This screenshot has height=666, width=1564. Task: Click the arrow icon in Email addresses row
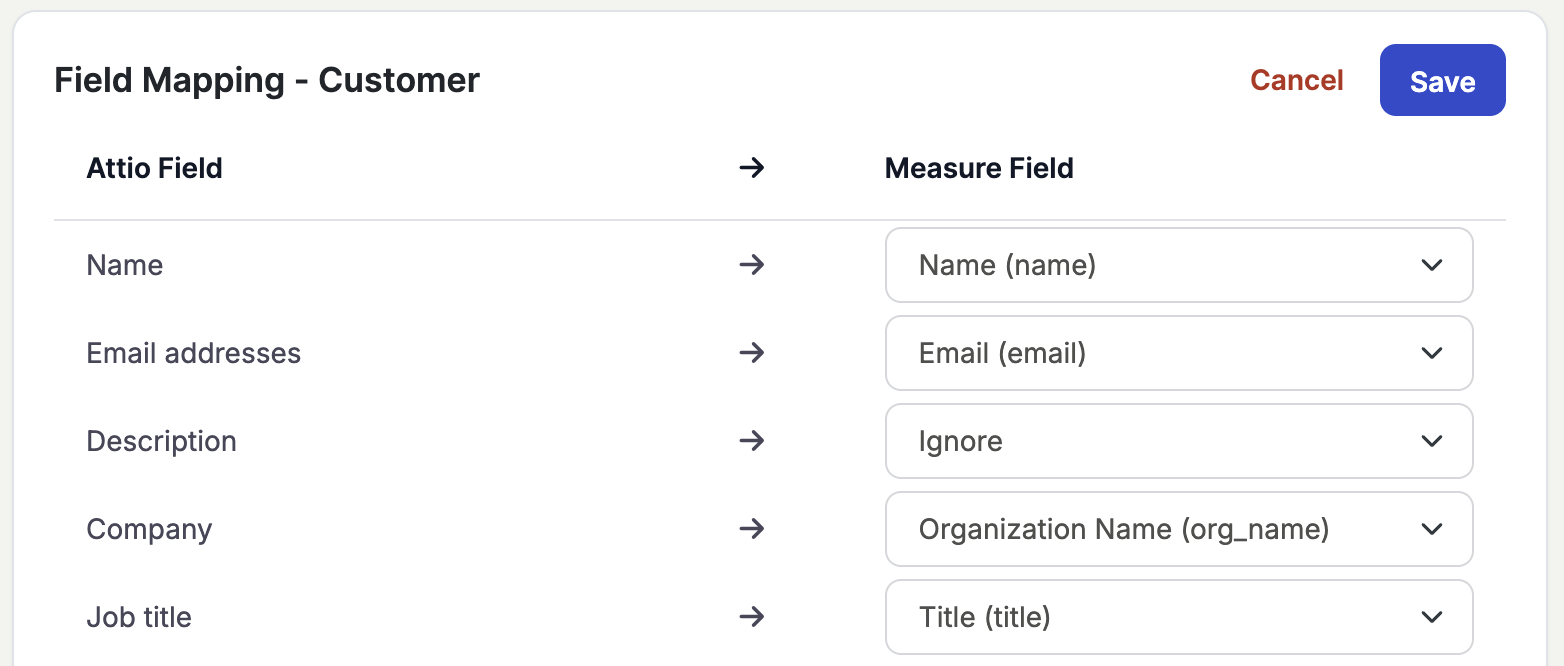[751, 353]
